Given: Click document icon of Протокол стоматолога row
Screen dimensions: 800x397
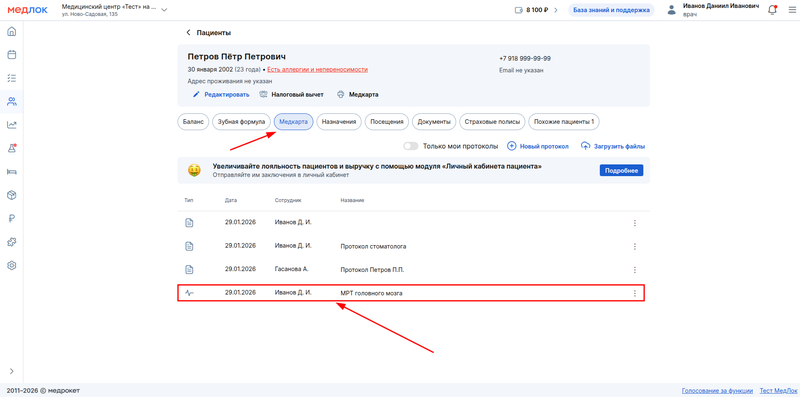Looking at the screenshot, I should pyautogui.click(x=189, y=246).
